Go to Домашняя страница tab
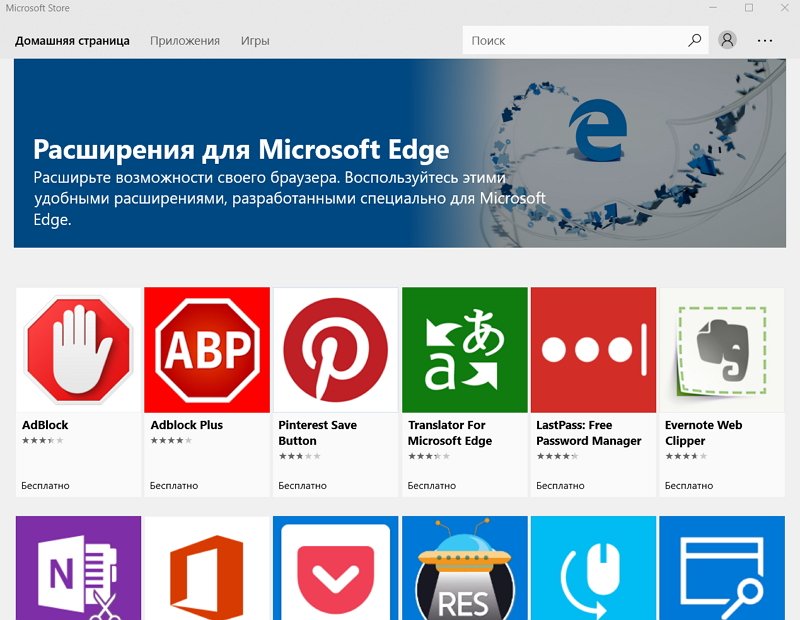The width and height of the screenshot is (800, 620). (x=72, y=41)
